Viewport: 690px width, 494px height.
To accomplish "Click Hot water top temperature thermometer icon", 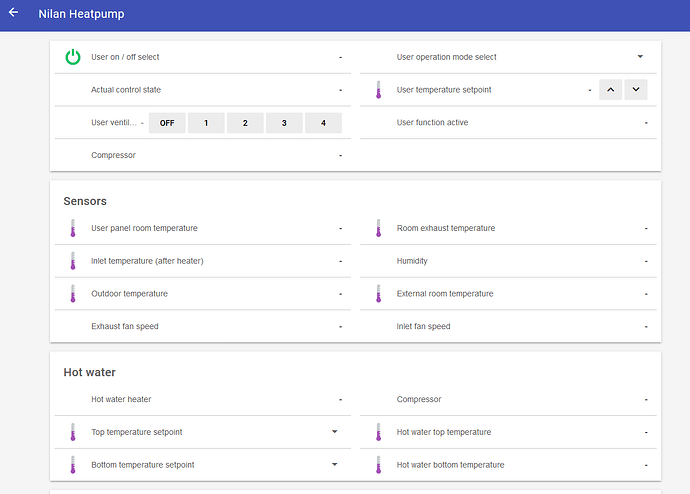I will coord(378,432).
